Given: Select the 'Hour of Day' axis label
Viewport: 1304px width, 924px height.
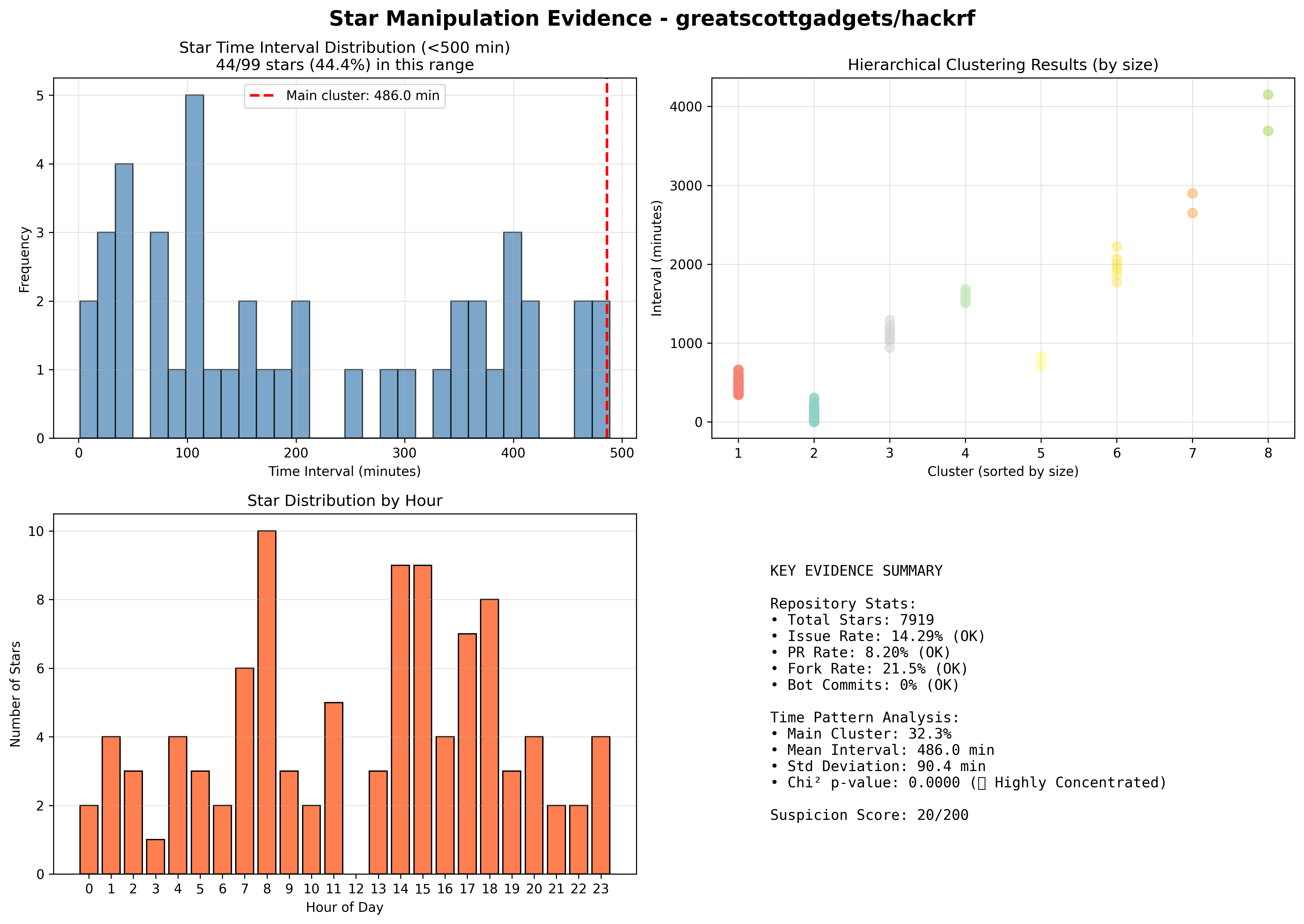Looking at the screenshot, I should coord(344,907).
